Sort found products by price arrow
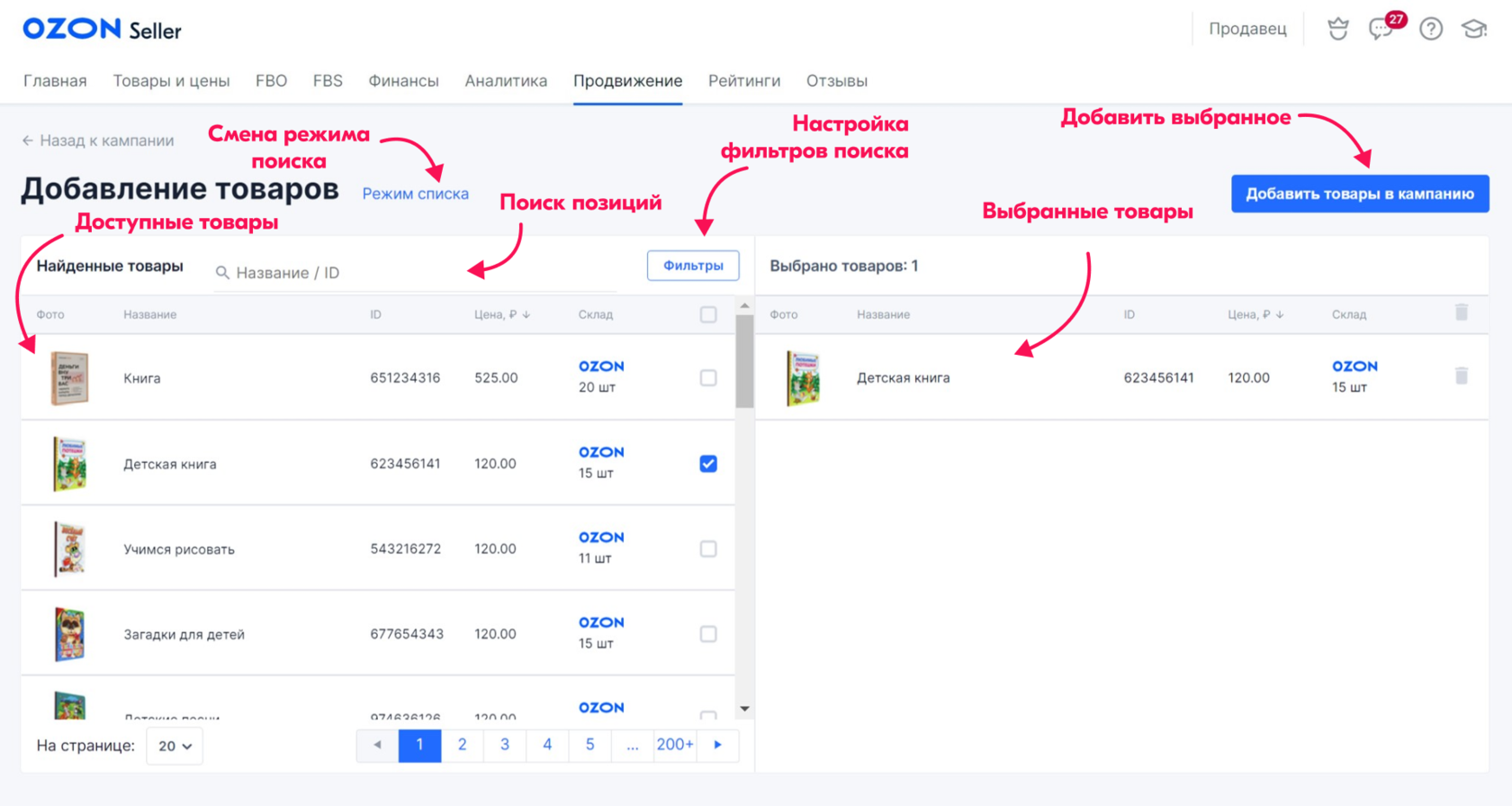Screen dimensions: 1512x806 click(x=526, y=314)
